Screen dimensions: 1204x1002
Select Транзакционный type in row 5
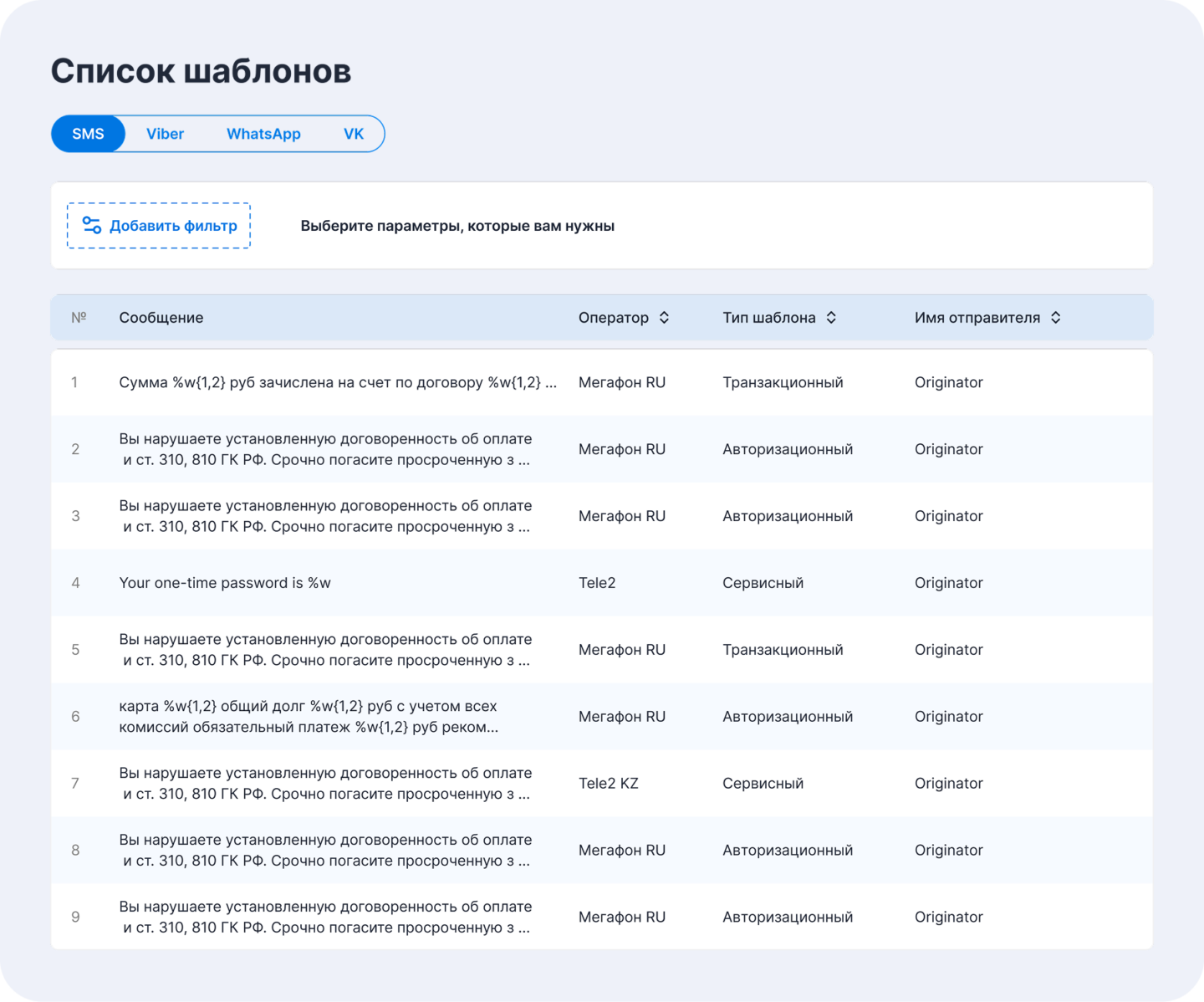click(x=783, y=650)
